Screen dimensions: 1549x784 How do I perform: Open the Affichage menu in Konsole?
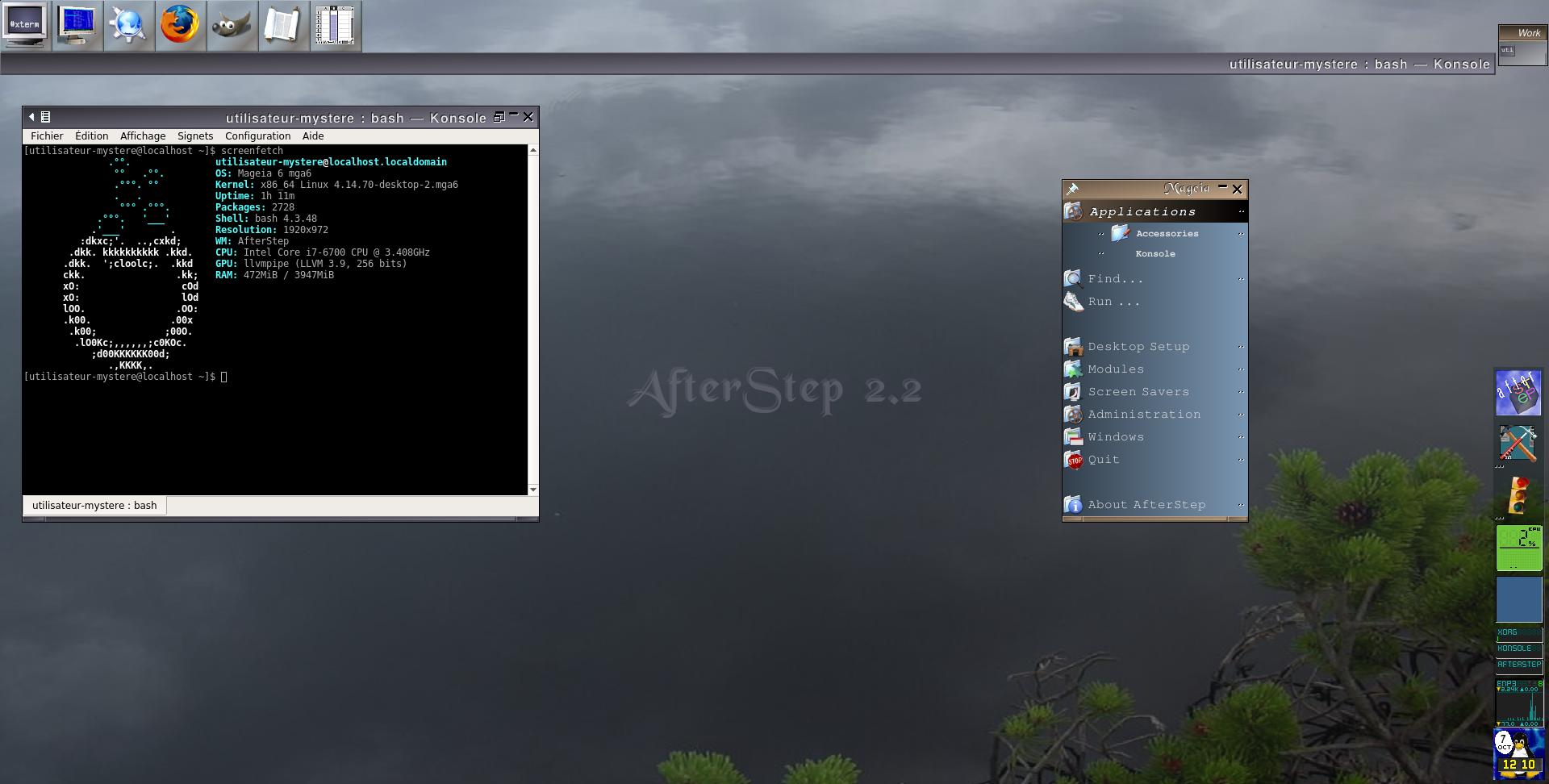point(143,136)
